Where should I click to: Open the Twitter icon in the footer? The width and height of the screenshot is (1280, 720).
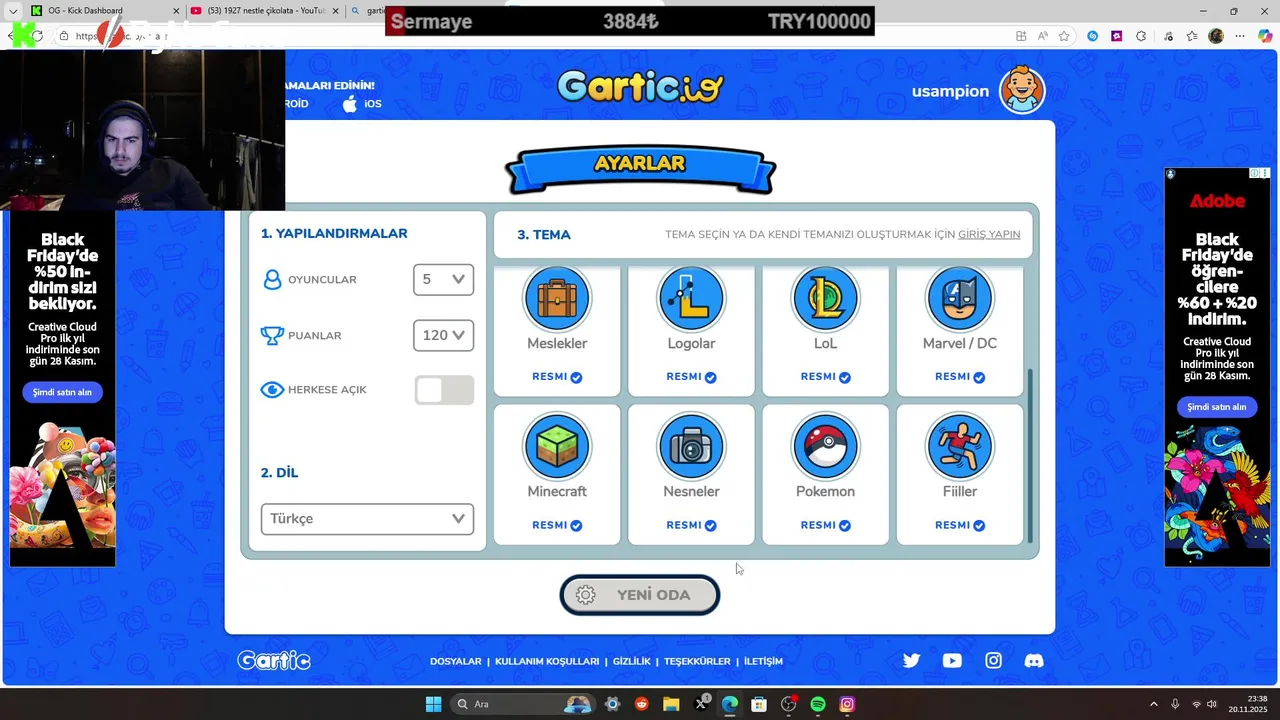(911, 660)
